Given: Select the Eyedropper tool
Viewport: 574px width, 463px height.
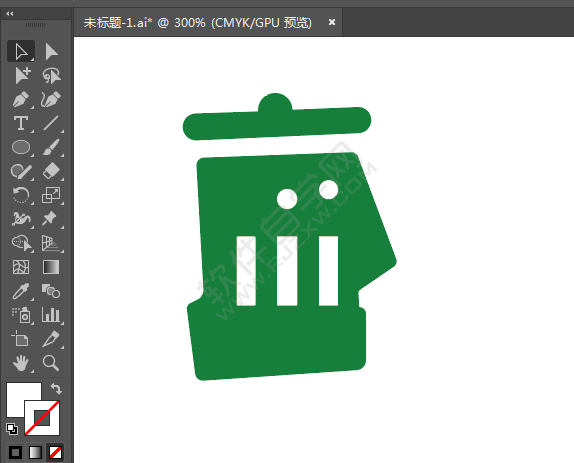Looking at the screenshot, I should [21, 291].
